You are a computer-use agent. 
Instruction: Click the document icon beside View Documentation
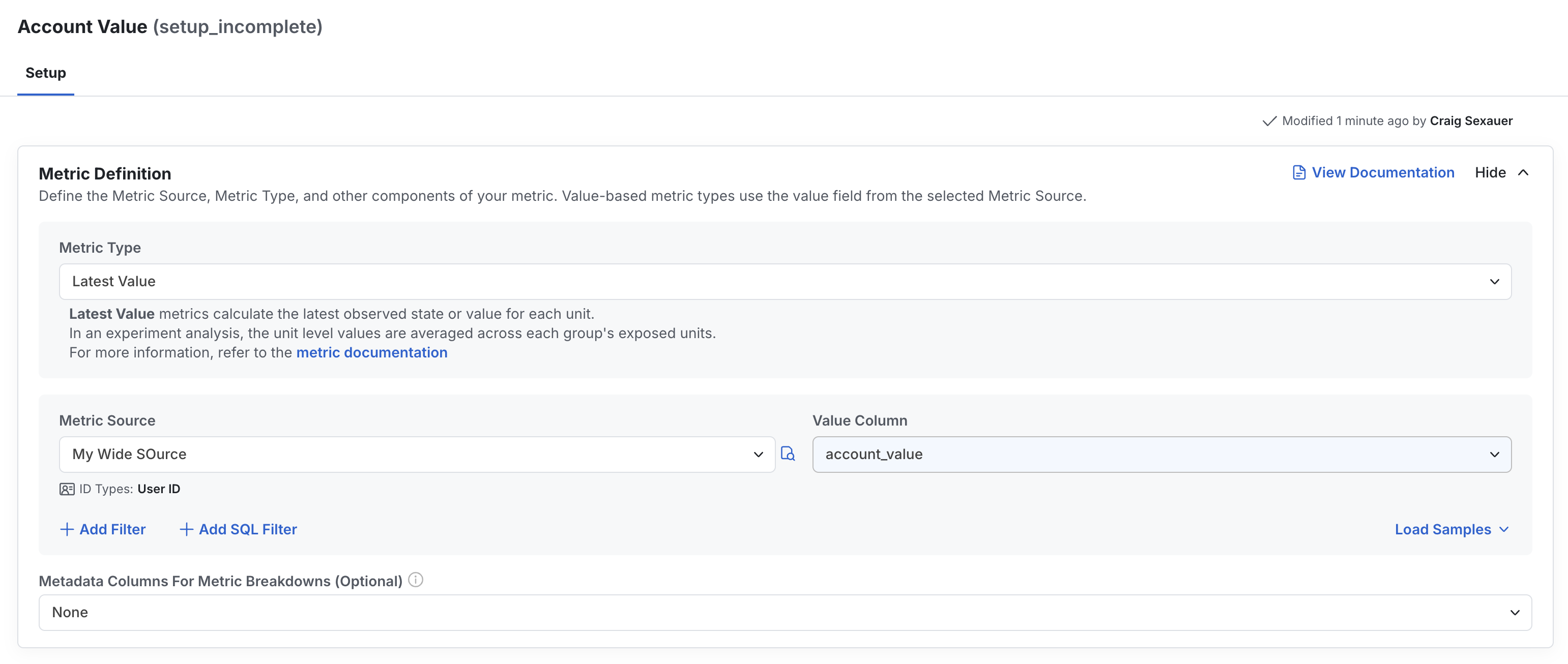pos(1300,172)
